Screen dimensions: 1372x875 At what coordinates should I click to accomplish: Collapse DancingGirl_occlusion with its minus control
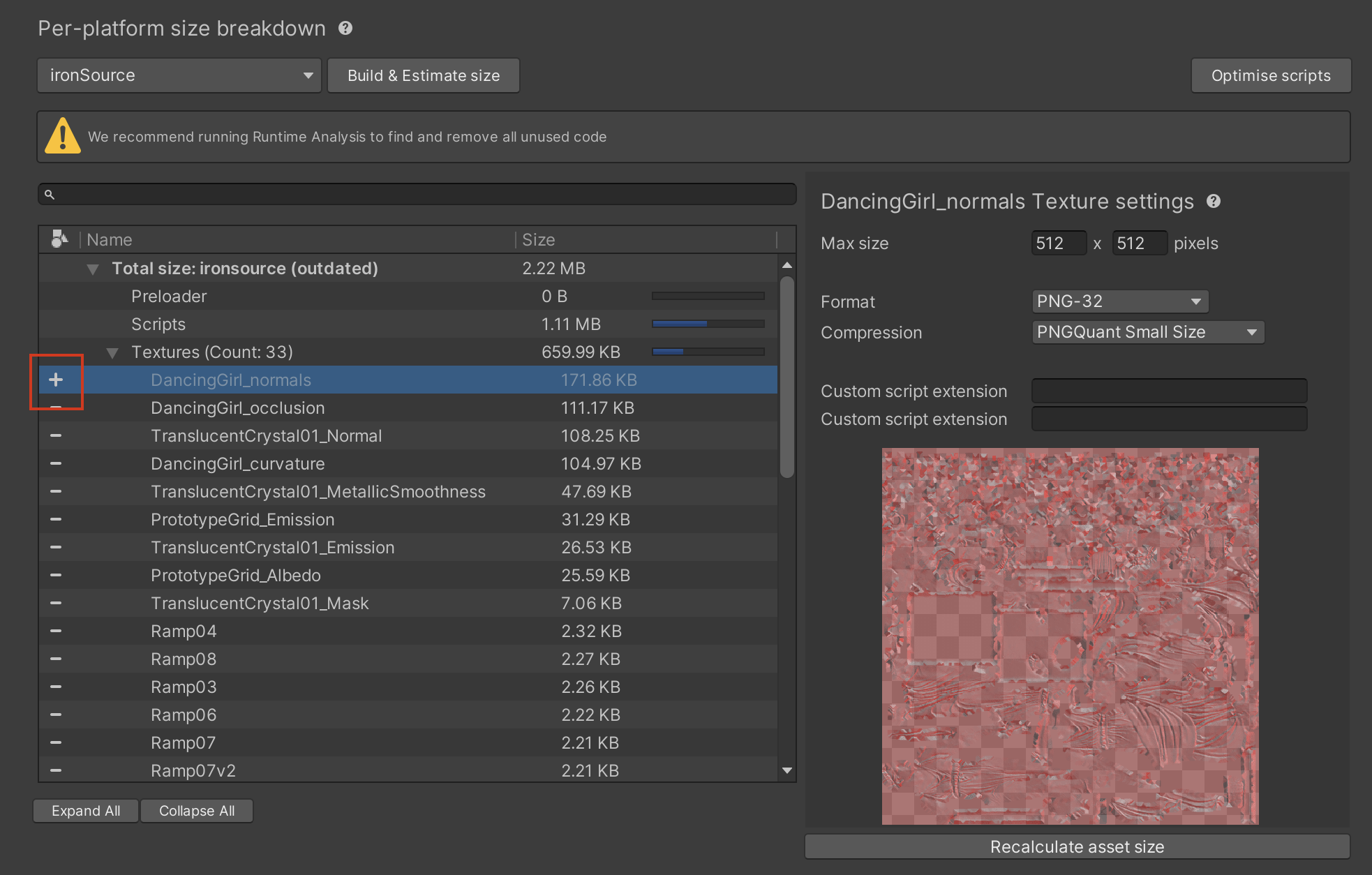[x=57, y=407]
